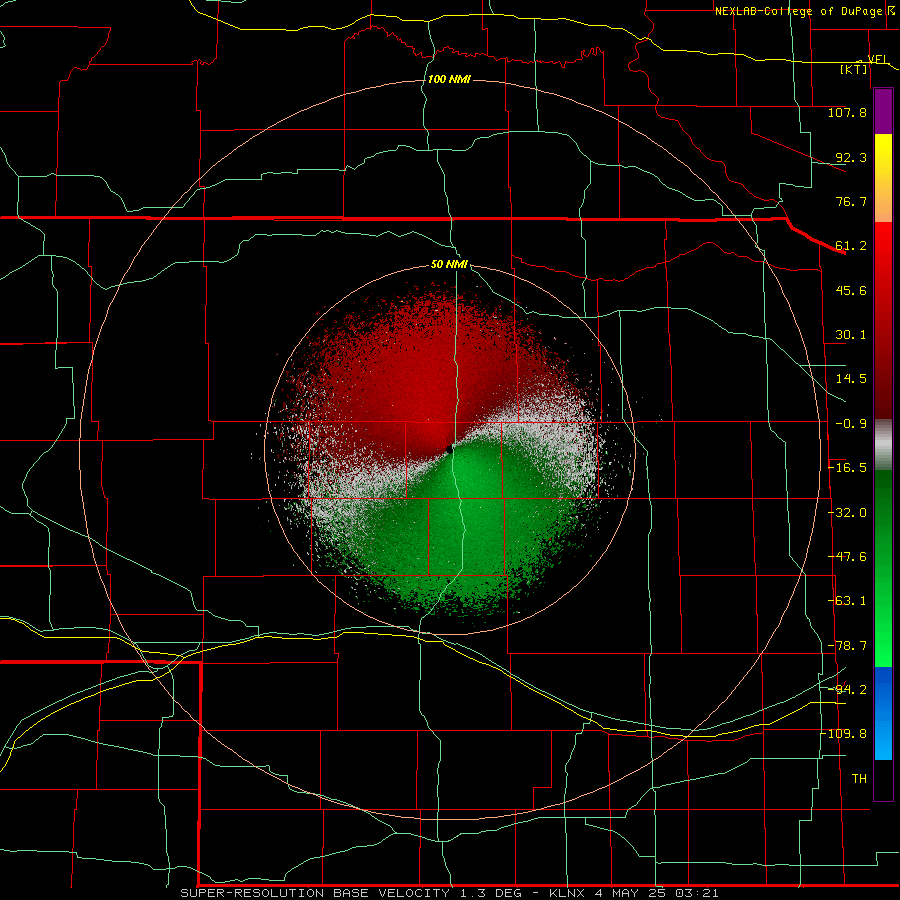Viewport: 900px width, 900px height.
Task: Click the -0.9 legend value
Action: click(851, 424)
